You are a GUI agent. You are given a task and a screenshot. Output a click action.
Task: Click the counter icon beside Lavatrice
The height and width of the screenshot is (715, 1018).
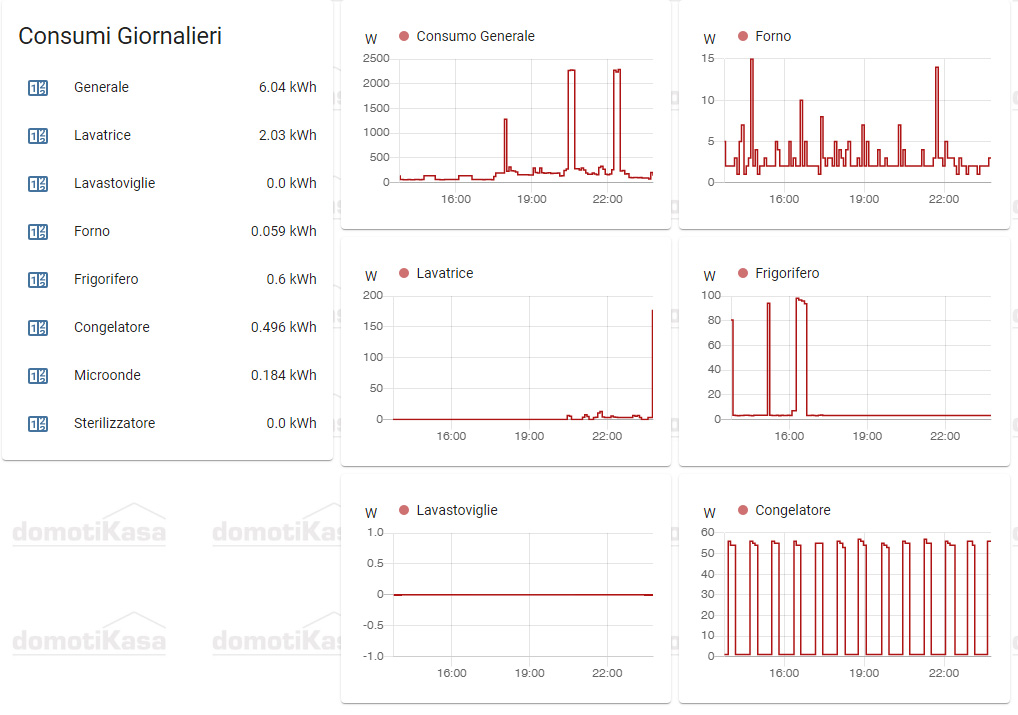(x=38, y=136)
